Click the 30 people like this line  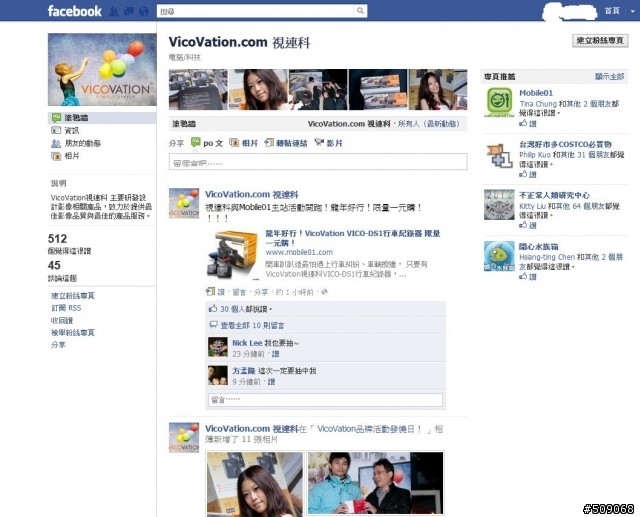point(246,309)
